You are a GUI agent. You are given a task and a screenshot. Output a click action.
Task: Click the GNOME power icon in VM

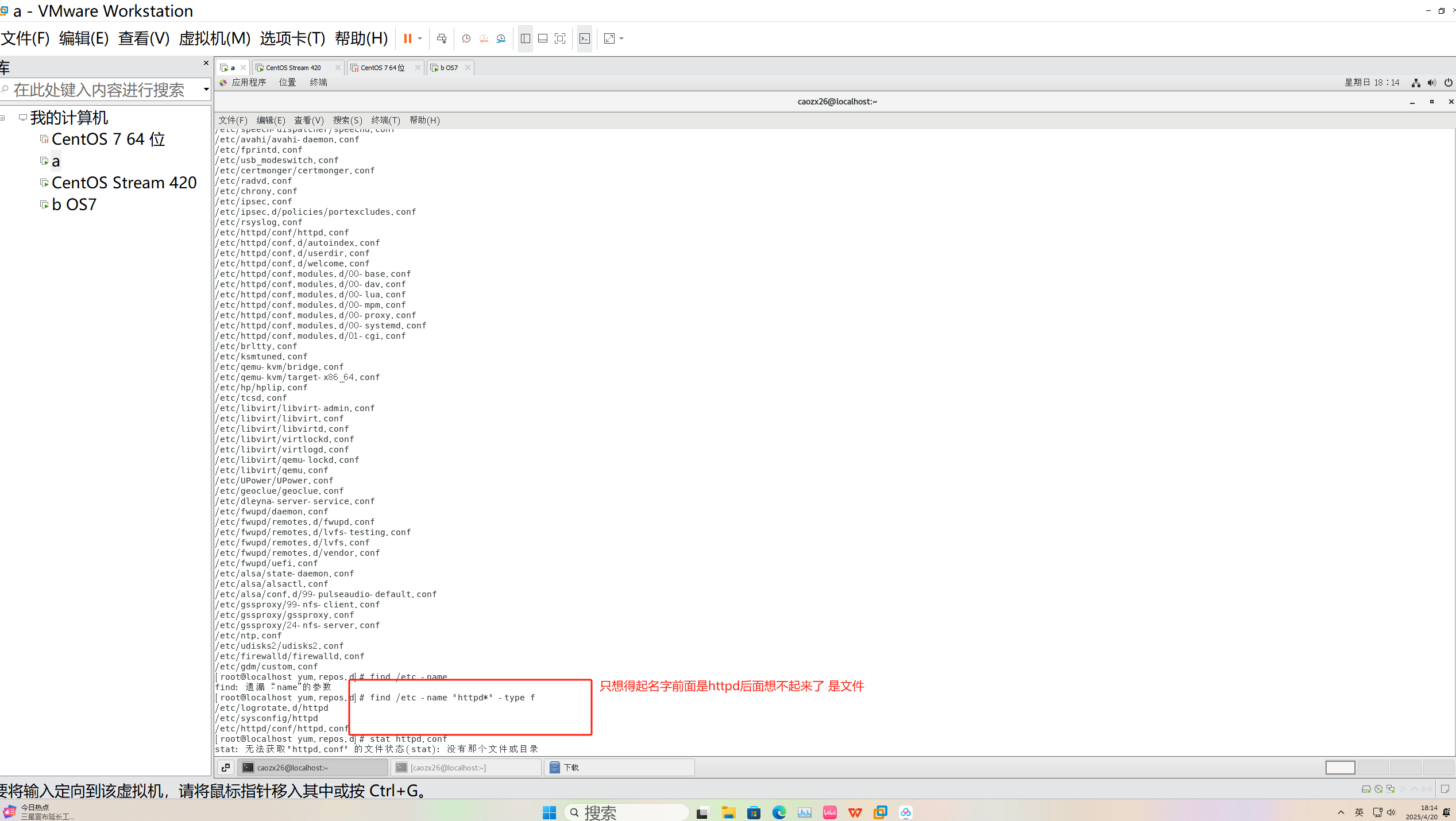[1448, 83]
